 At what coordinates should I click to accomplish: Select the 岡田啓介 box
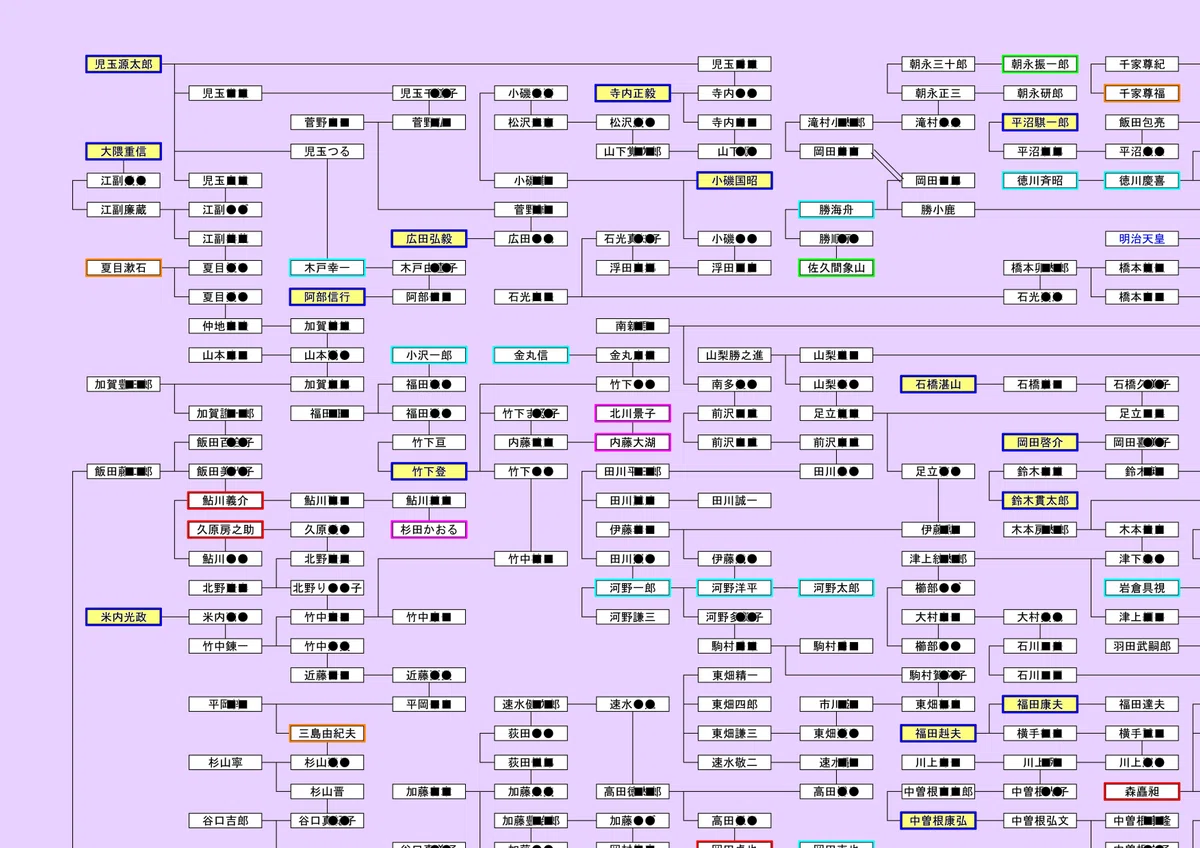1040,442
